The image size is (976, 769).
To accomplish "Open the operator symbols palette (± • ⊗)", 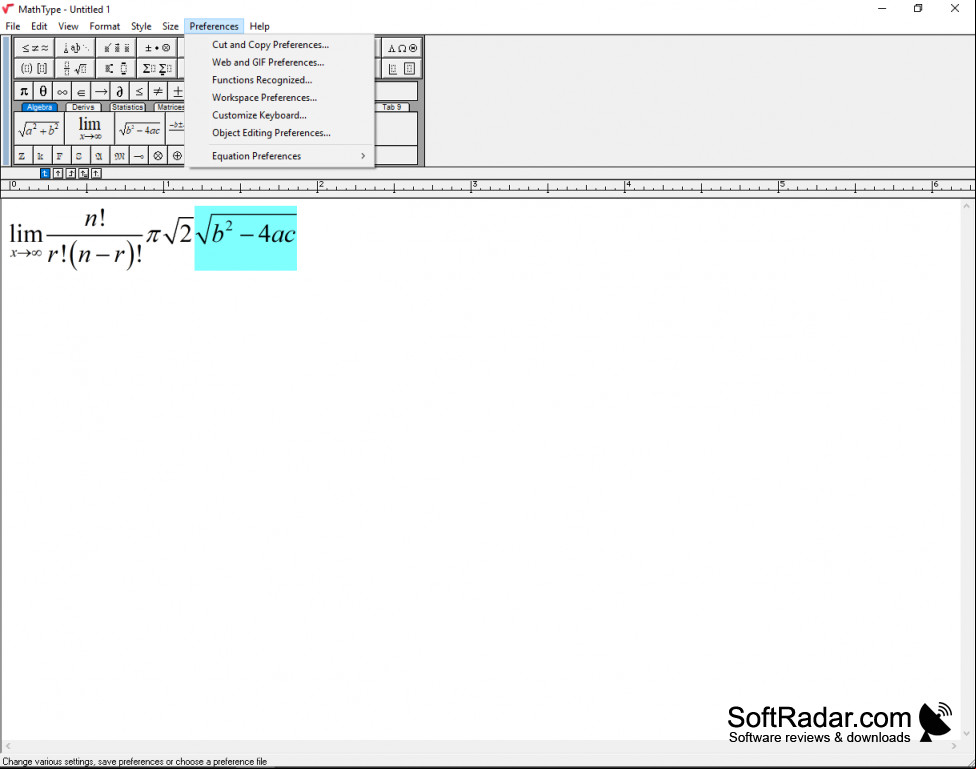I will 157,48.
